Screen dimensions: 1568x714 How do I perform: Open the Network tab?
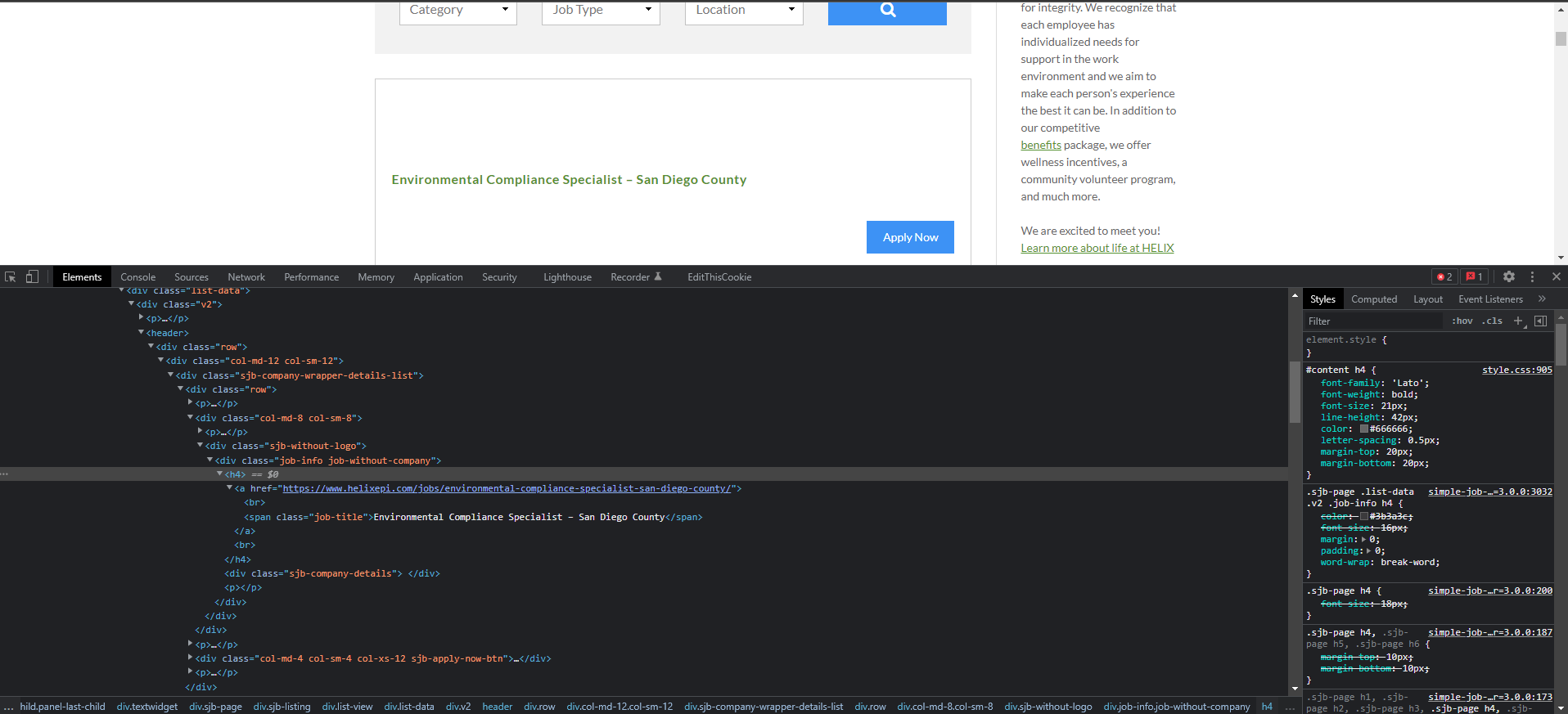[246, 277]
